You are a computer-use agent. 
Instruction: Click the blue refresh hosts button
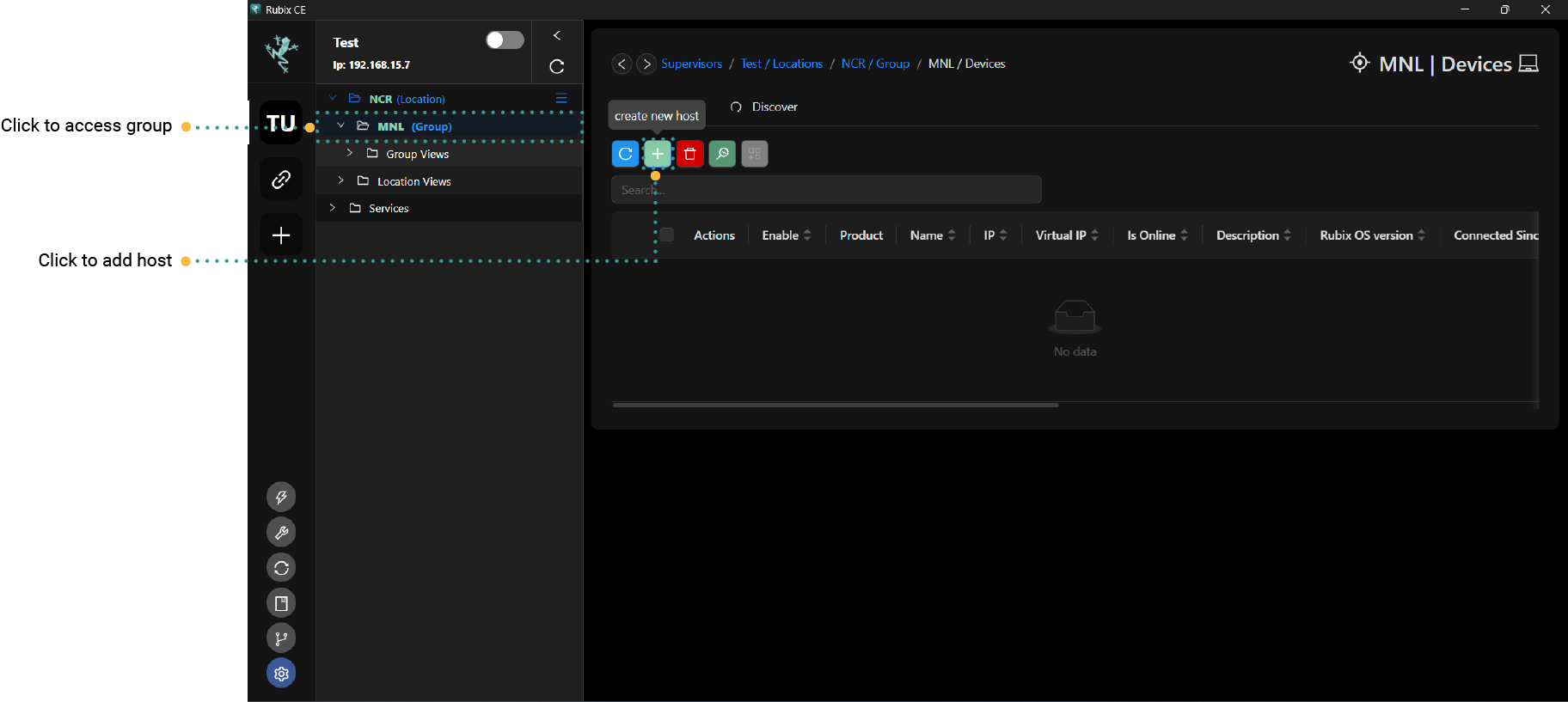pyautogui.click(x=625, y=154)
